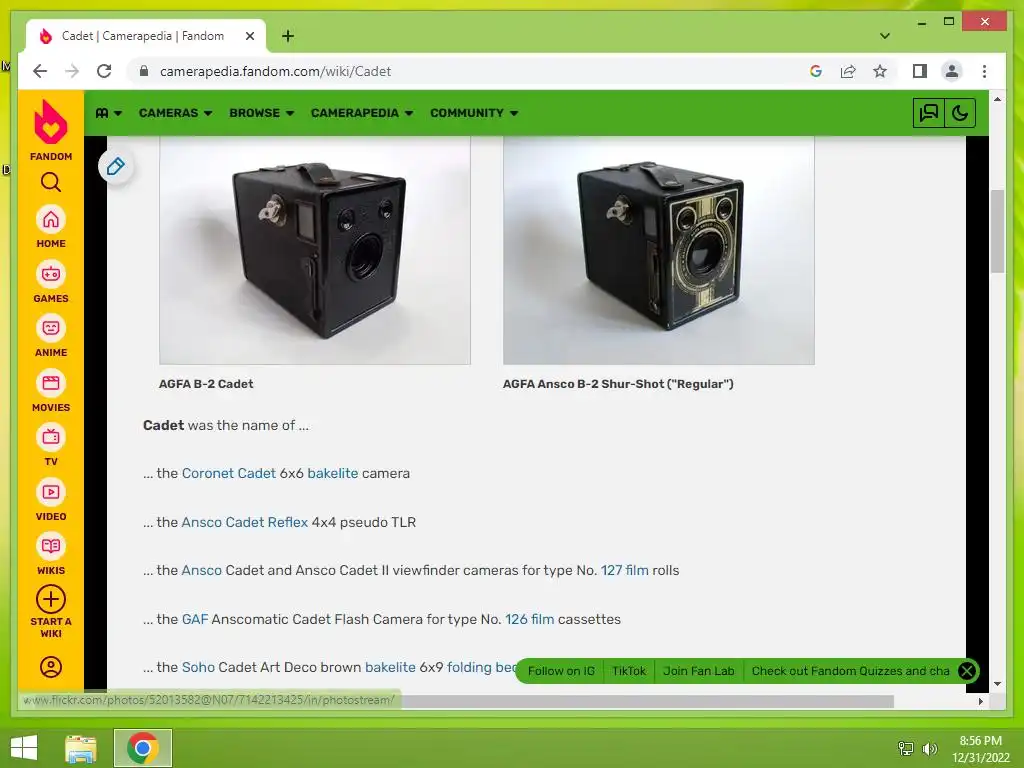Click Follow on IG button
Viewport: 1024px width, 768px height.
(561, 671)
